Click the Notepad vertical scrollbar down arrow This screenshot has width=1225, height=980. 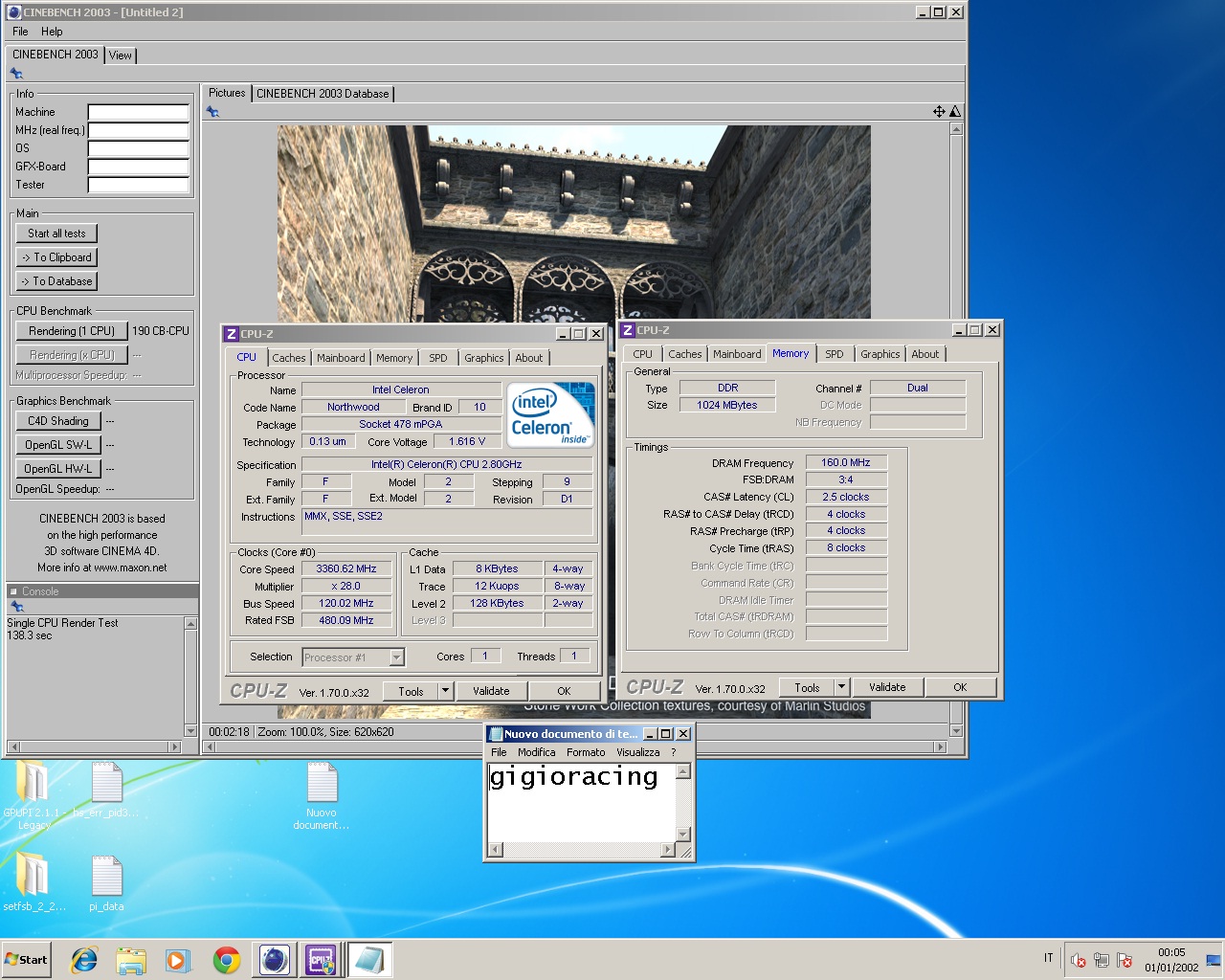(683, 835)
